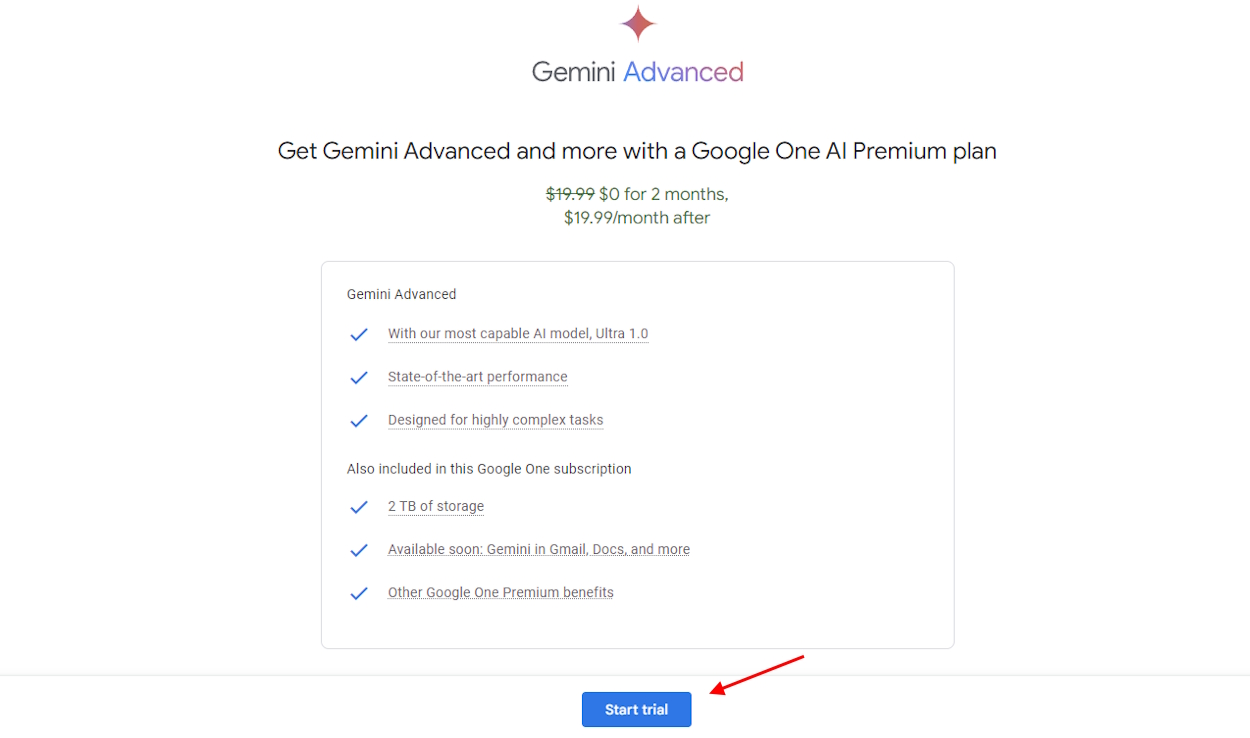
Task: Click the checkmark beside highly complex tasks
Action: pyautogui.click(x=359, y=420)
